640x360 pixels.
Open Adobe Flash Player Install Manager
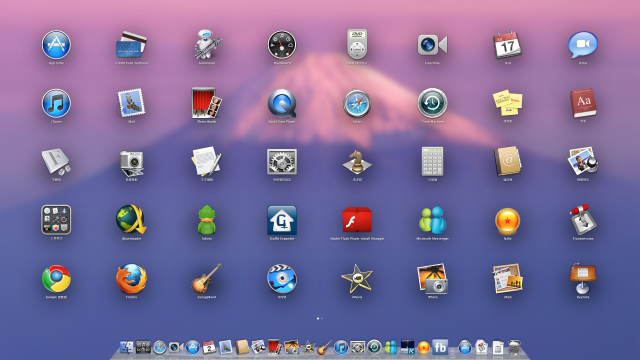(x=357, y=220)
